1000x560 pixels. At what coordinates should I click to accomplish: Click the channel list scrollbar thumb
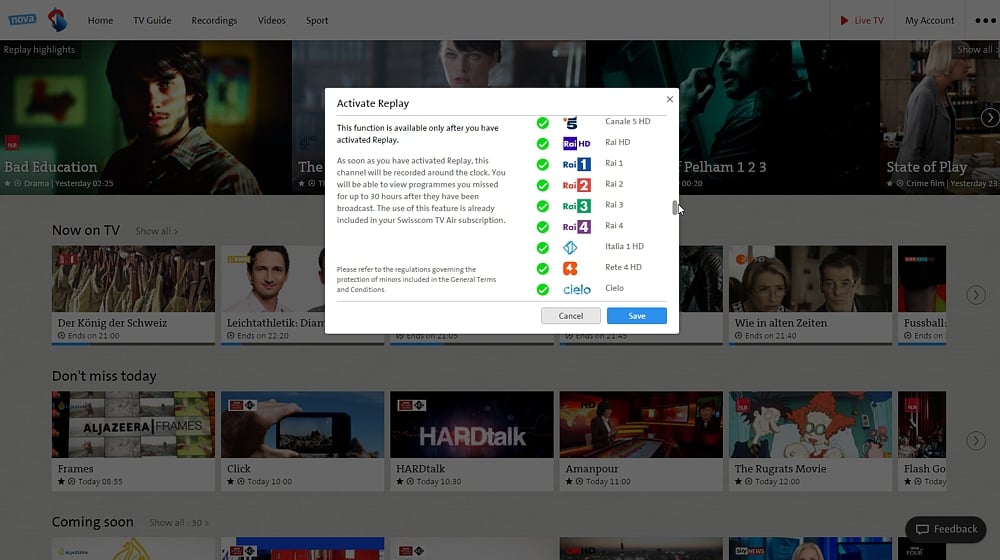[675, 207]
